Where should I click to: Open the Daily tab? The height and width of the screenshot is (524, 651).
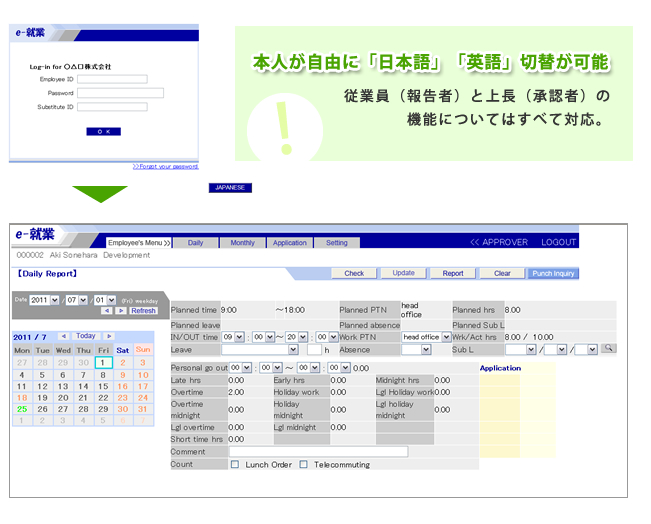point(195,243)
